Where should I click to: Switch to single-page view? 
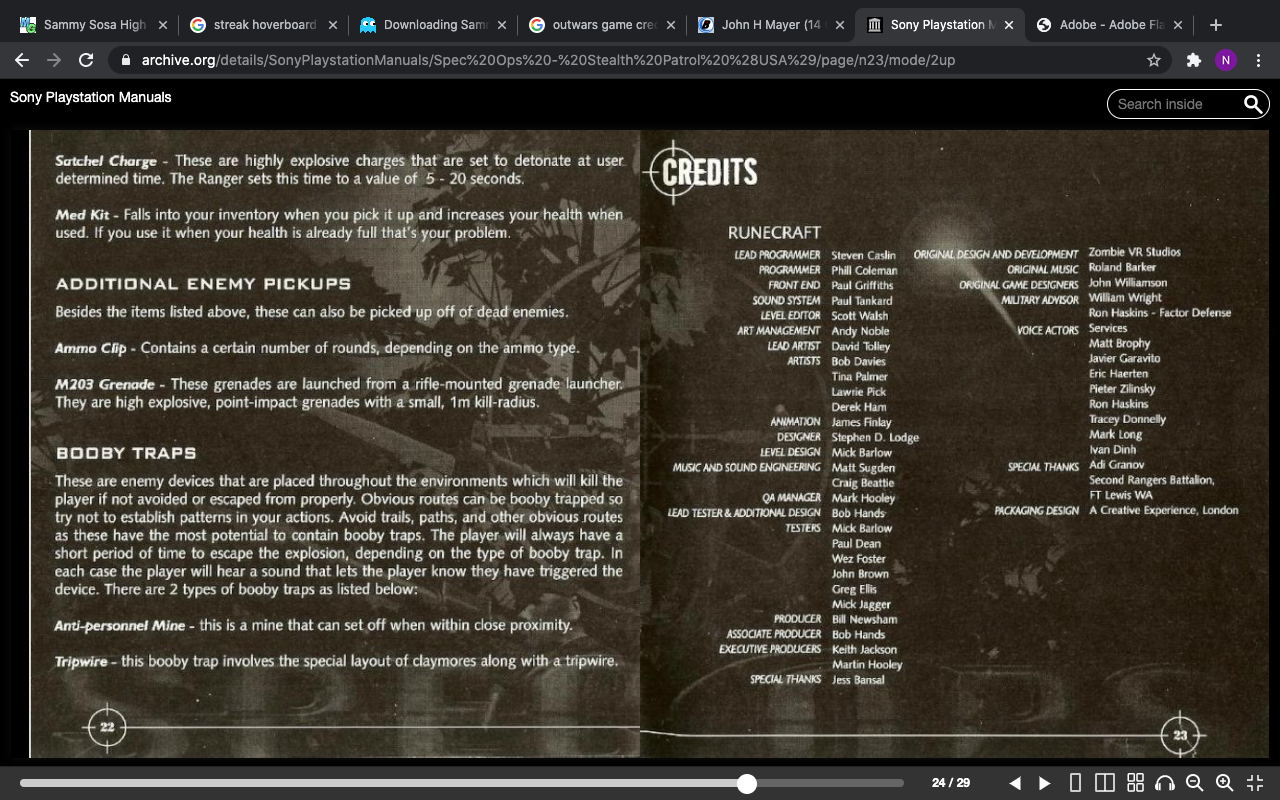tap(1076, 783)
